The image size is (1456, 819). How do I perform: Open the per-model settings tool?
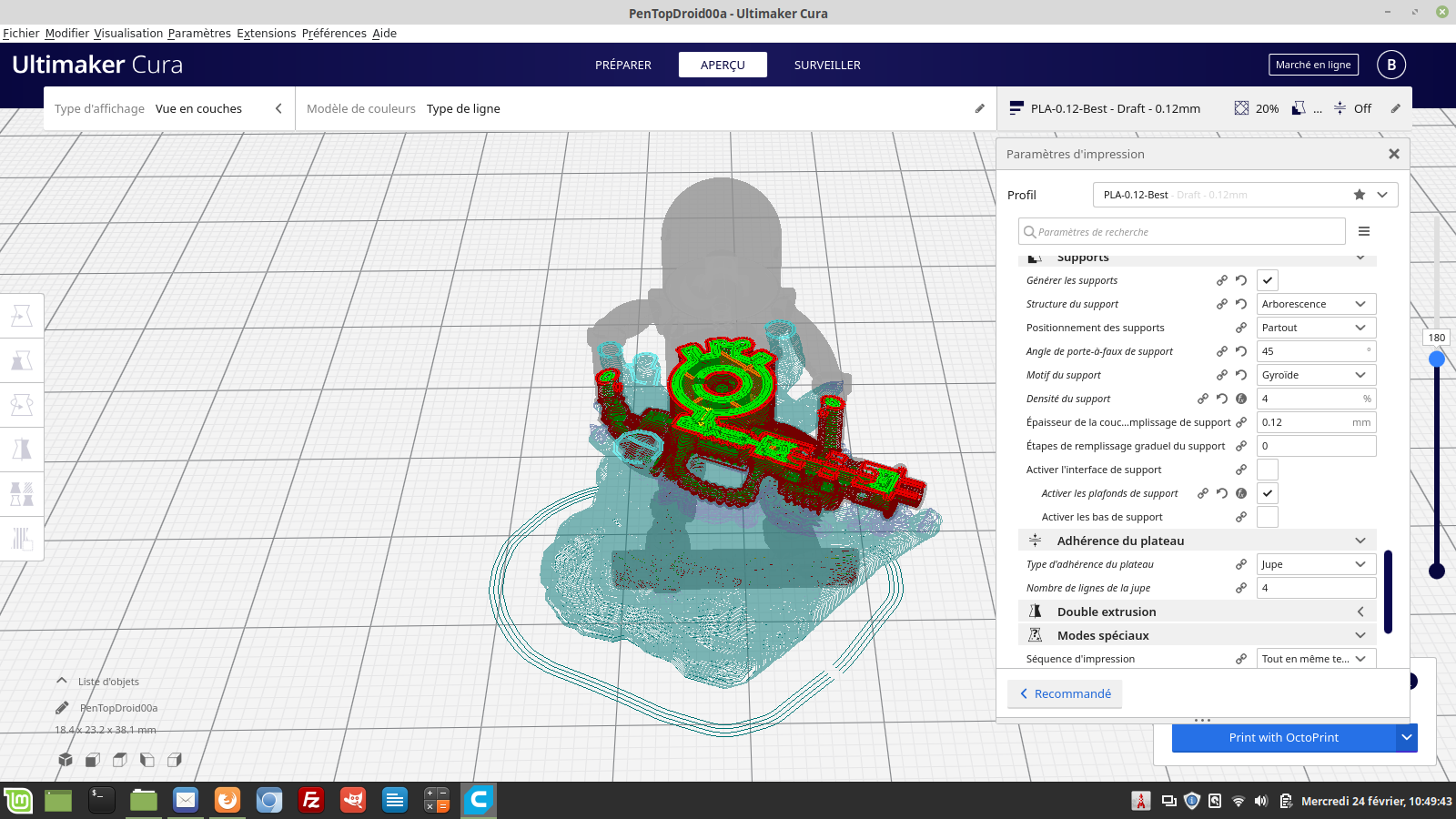click(x=22, y=493)
